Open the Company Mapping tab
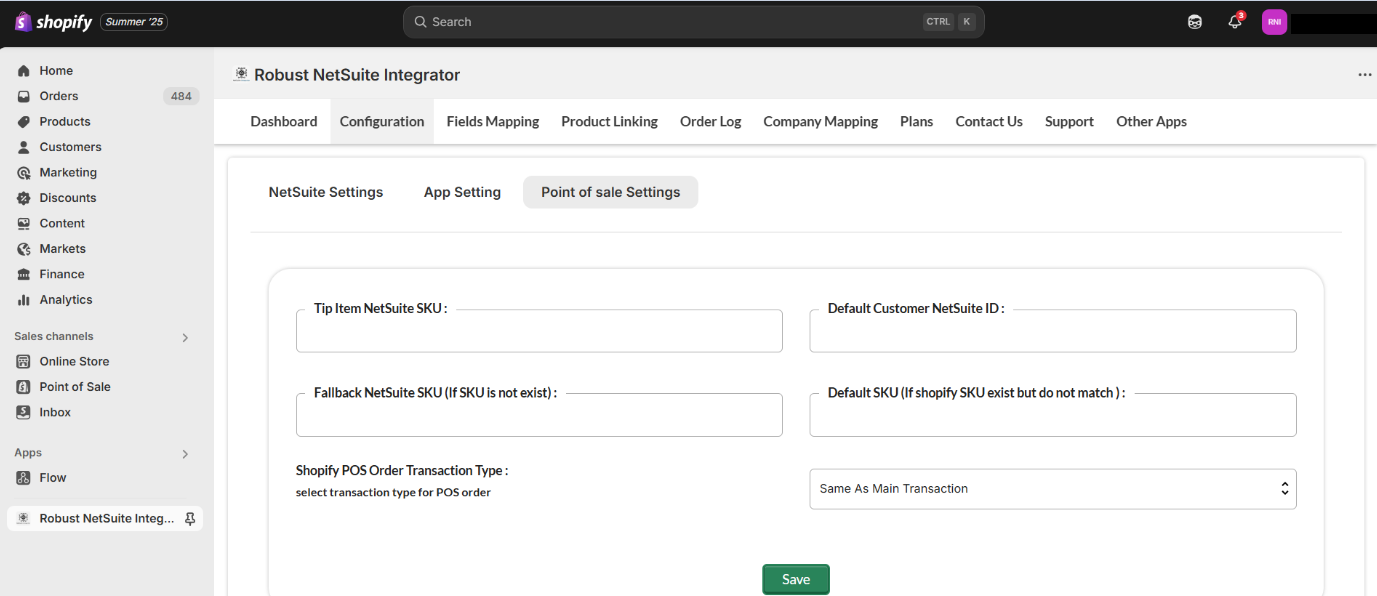This screenshot has height=596, width=1377. pyautogui.click(x=821, y=122)
